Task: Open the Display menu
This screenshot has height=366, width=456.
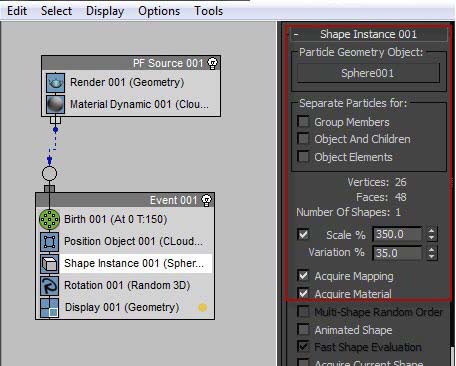Action: coord(105,11)
